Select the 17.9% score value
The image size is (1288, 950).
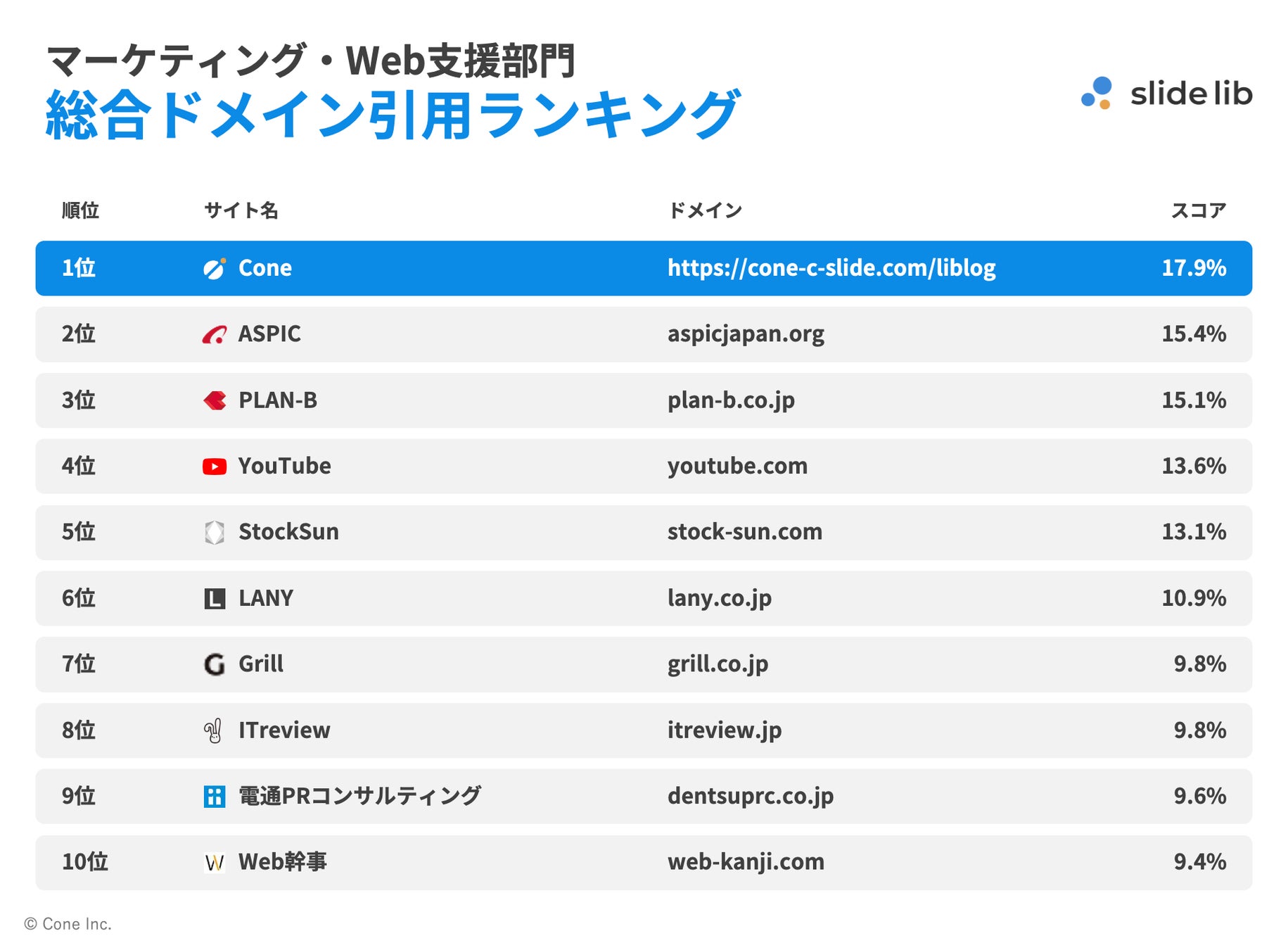pyautogui.click(x=1194, y=268)
